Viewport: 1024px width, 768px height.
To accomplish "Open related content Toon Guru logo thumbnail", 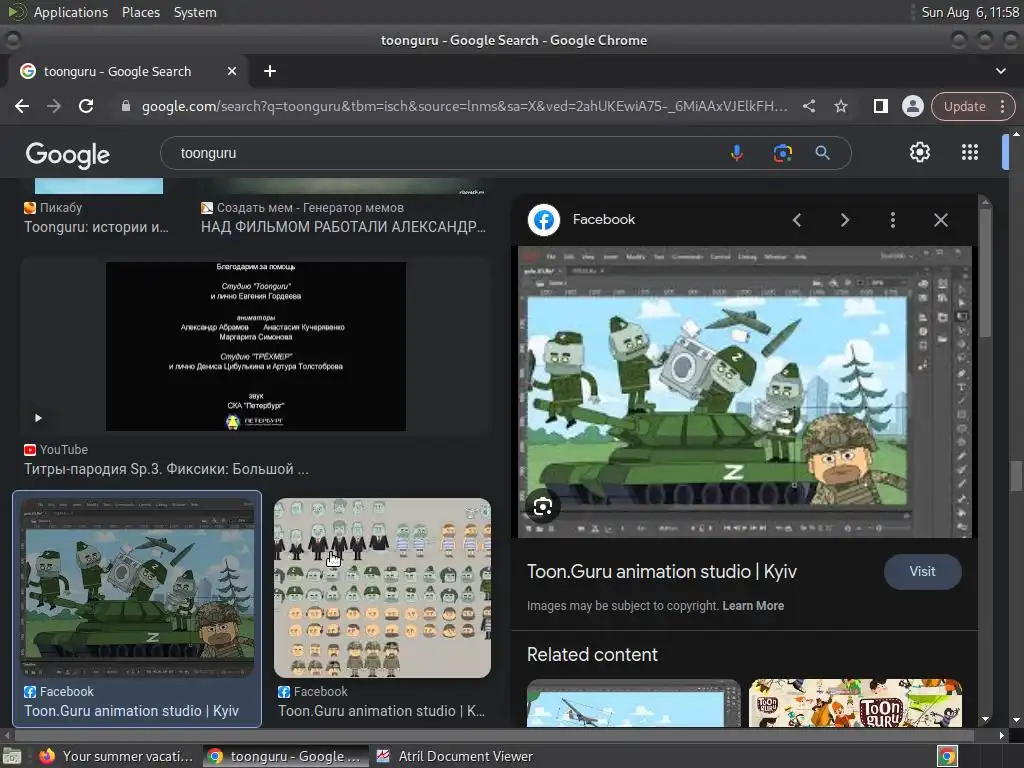I will click(855, 703).
